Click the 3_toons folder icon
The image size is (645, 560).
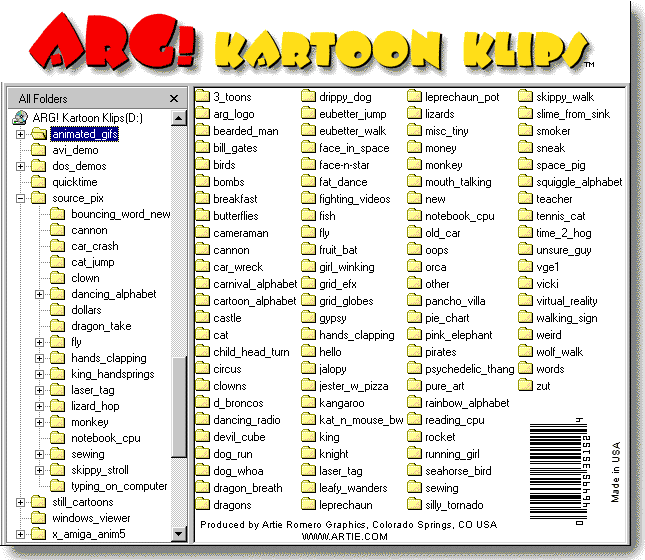point(202,97)
